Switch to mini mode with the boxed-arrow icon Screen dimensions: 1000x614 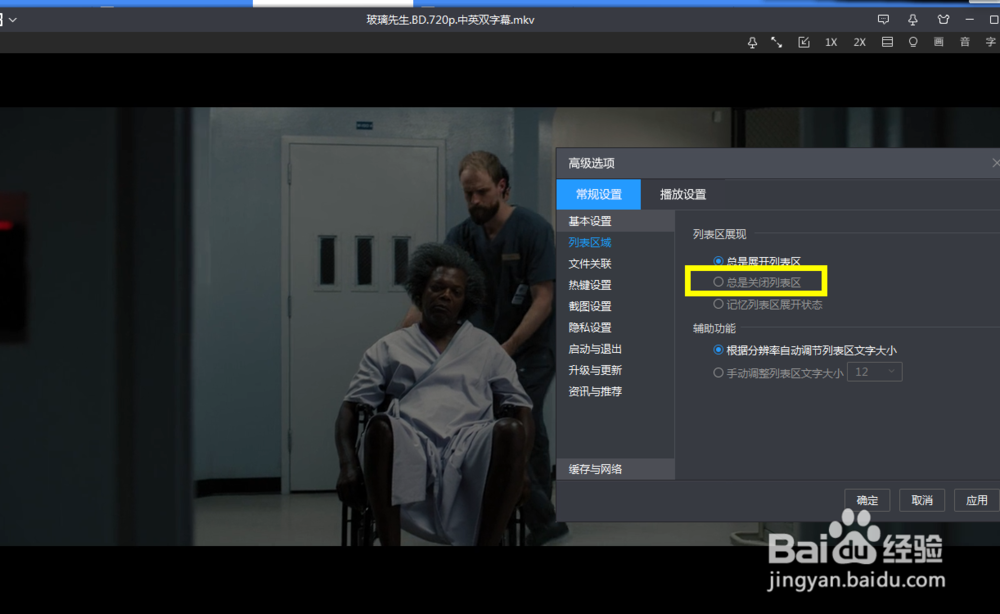point(804,42)
